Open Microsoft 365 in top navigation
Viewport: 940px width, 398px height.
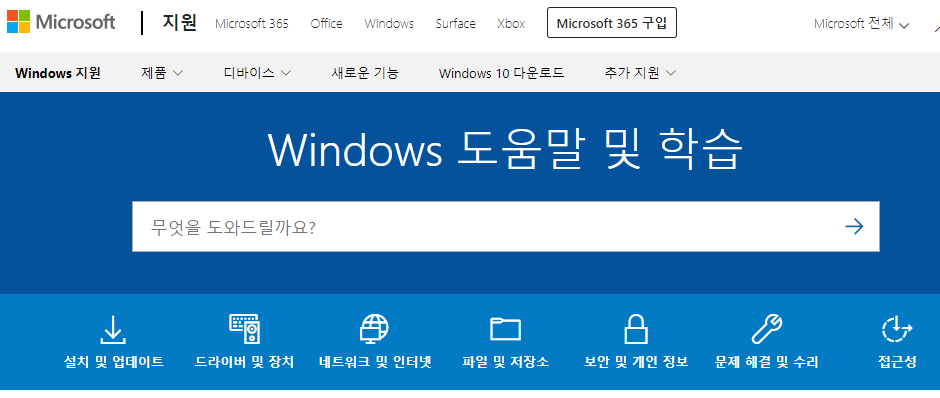point(252,24)
